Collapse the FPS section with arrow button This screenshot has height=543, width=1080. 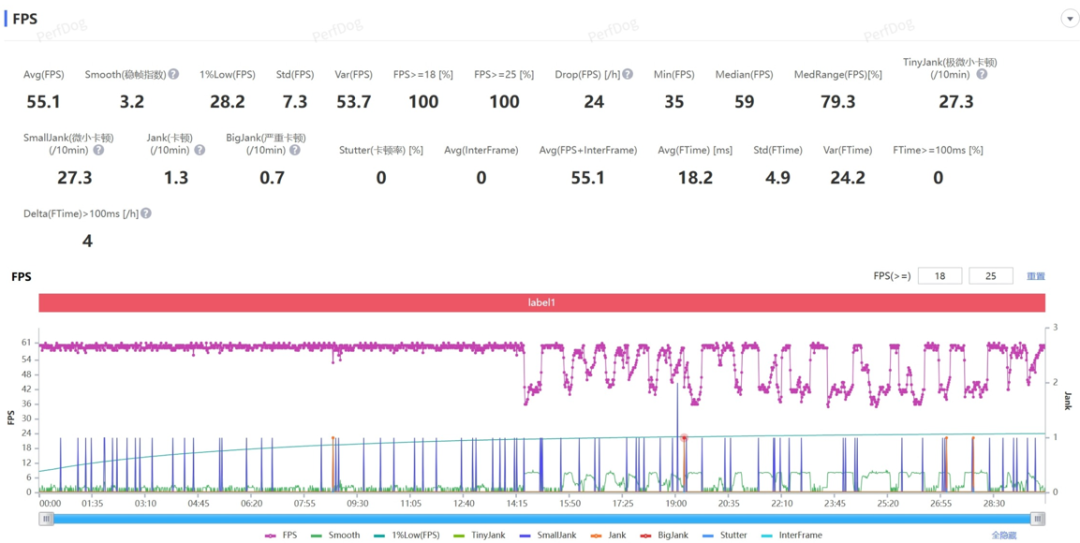(x=1069, y=19)
